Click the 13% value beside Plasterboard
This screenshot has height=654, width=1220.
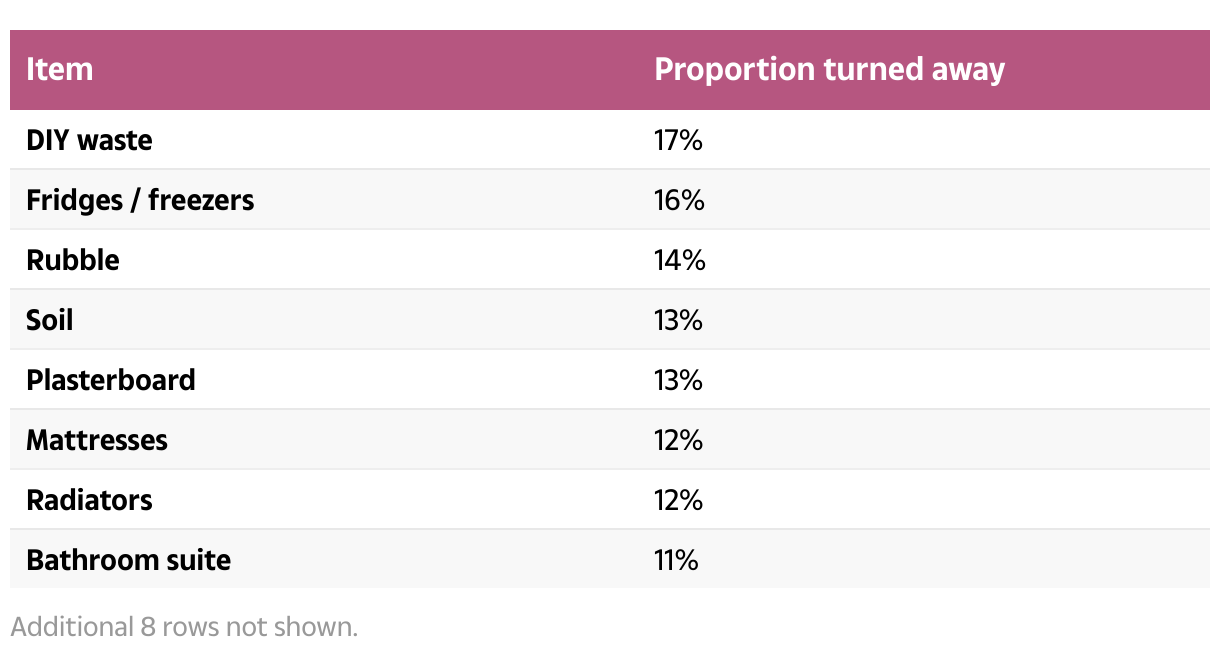678,380
